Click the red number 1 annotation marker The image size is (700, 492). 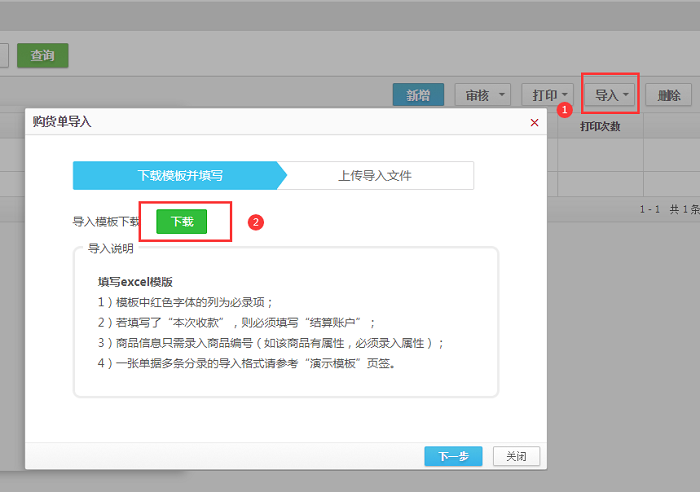click(564, 108)
